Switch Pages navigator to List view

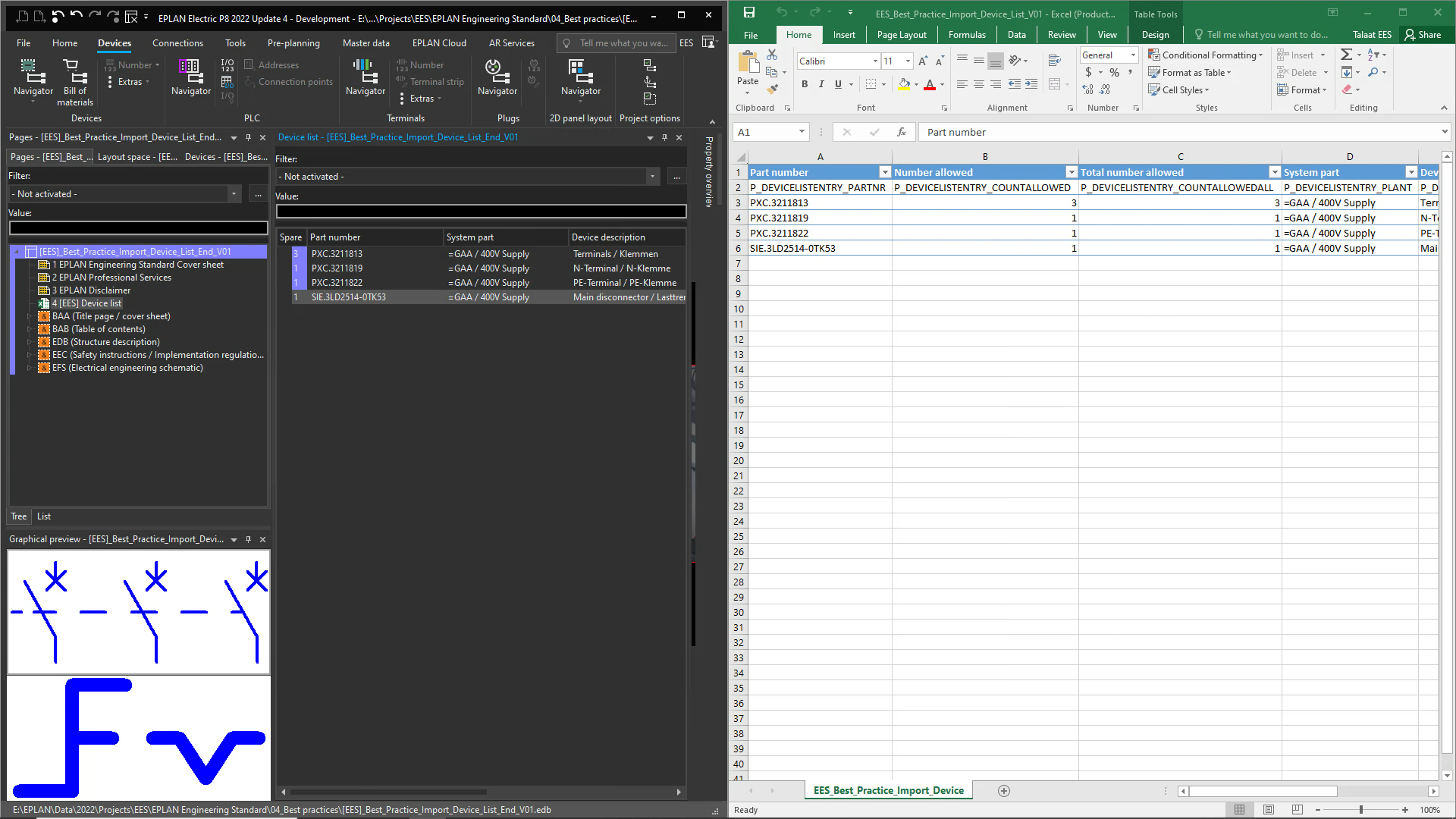click(x=44, y=516)
